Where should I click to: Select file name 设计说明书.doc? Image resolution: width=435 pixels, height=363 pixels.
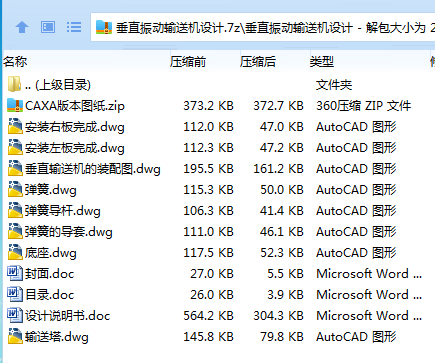(x=67, y=316)
